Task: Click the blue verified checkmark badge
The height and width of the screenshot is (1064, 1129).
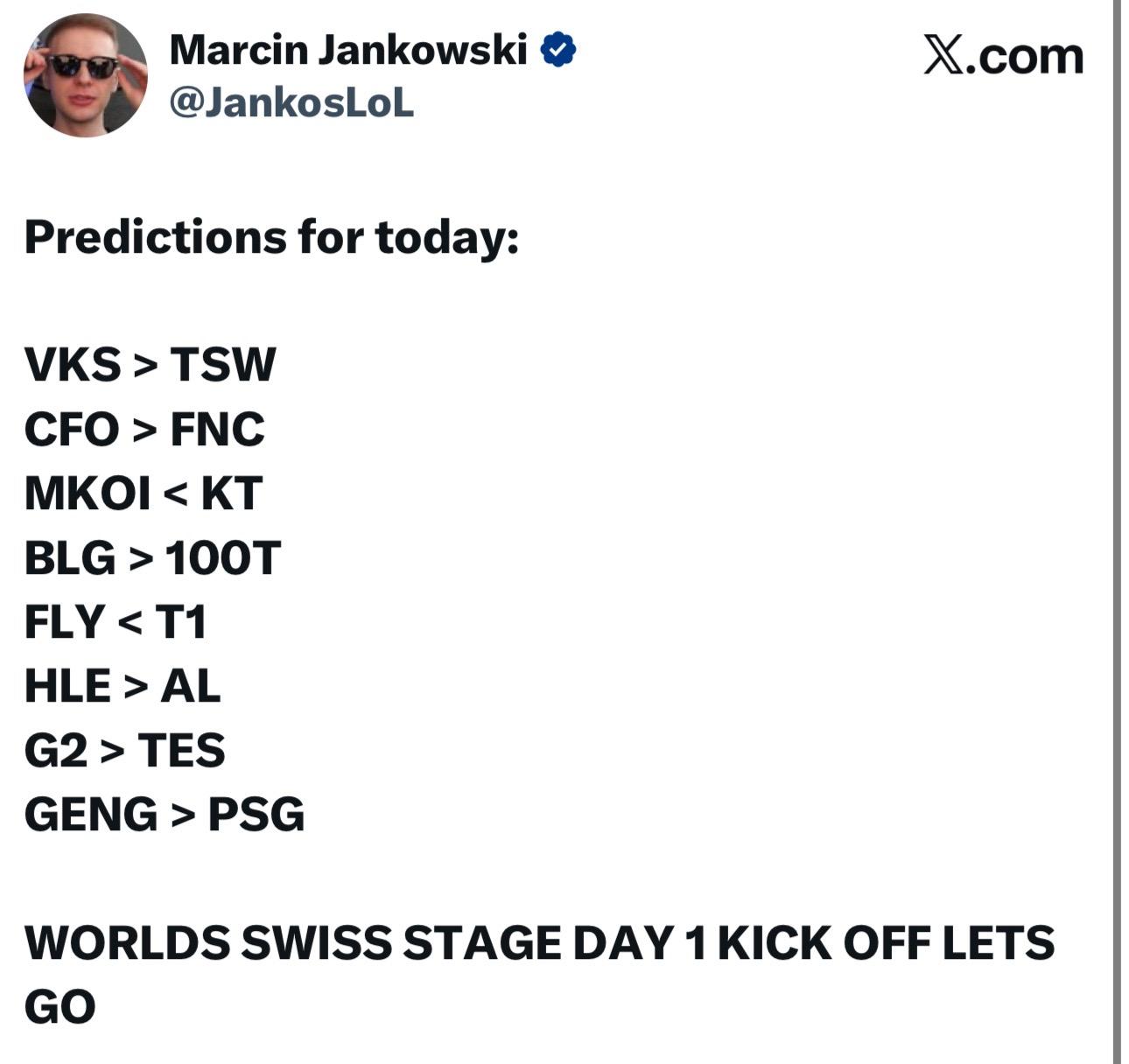Action: [x=558, y=50]
